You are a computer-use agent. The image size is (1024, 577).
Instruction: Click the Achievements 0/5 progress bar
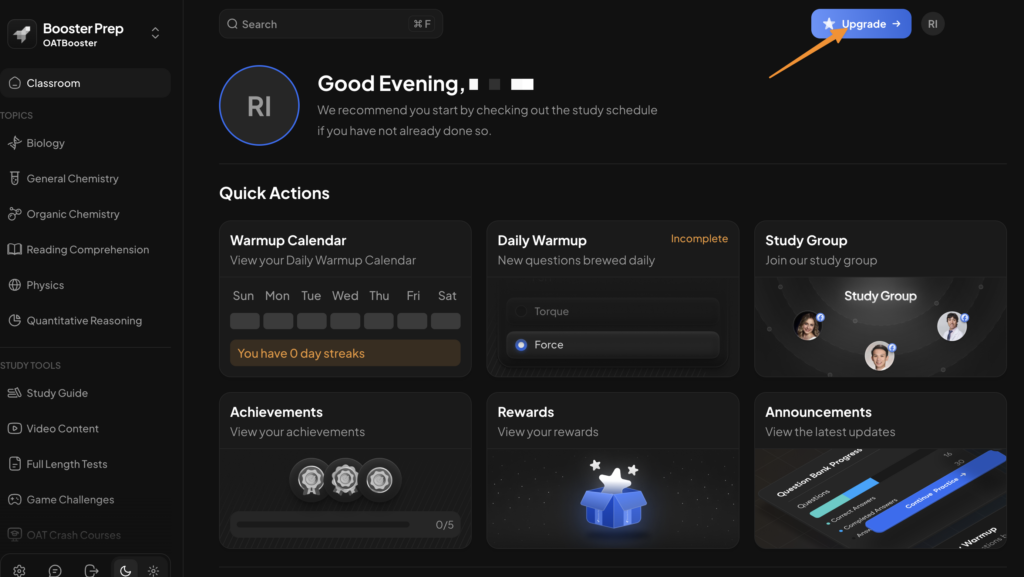pyautogui.click(x=320, y=524)
